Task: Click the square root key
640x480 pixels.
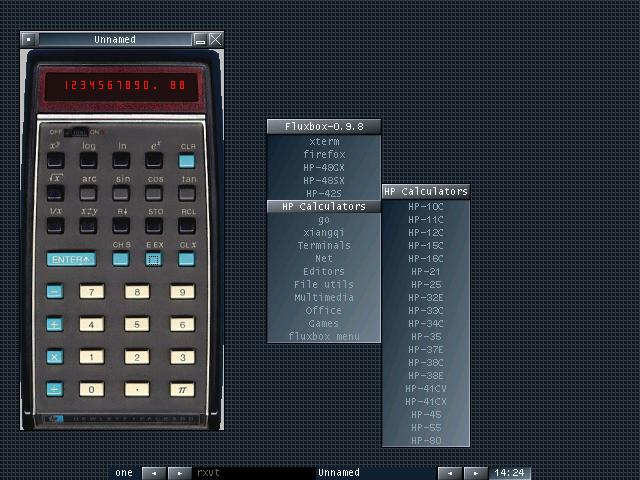Action: click(56, 193)
